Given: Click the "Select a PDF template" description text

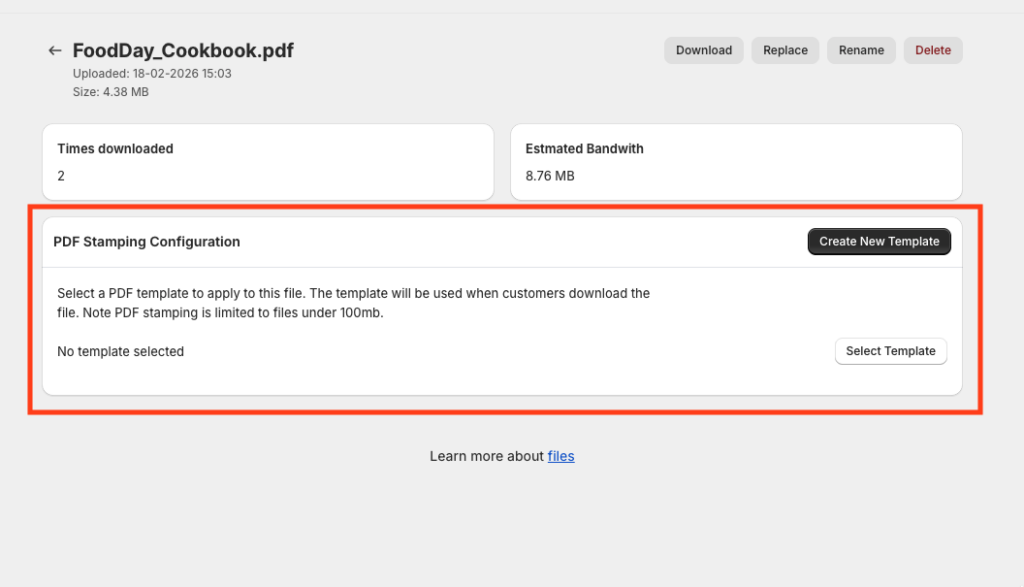Looking at the screenshot, I should pos(250,294).
